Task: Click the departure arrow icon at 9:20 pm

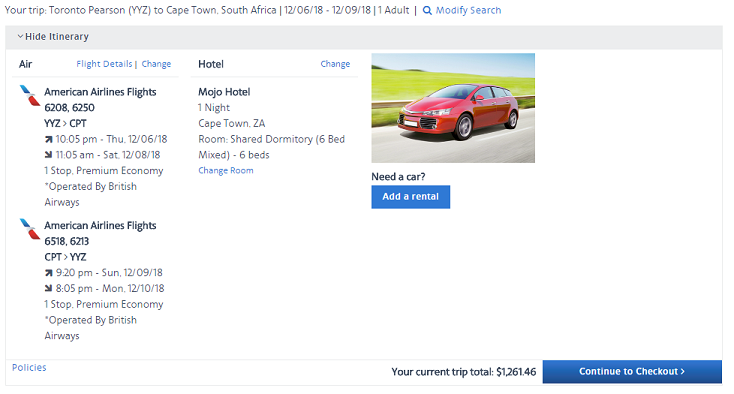Action: pos(49,273)
